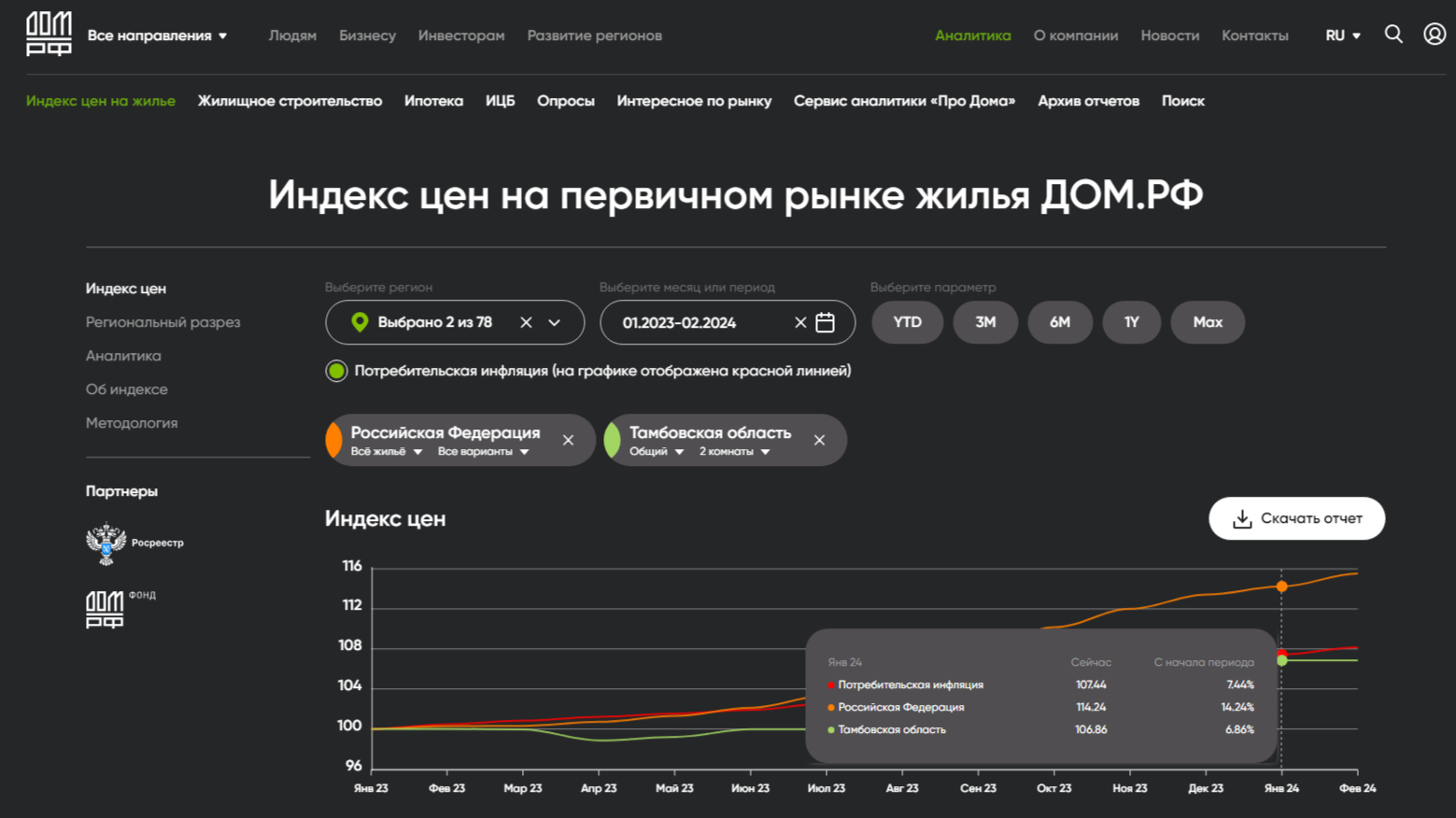Click the download icon on Скачать отчет
Viewport: 1456px width, 818px height.
click(1242, 518)
